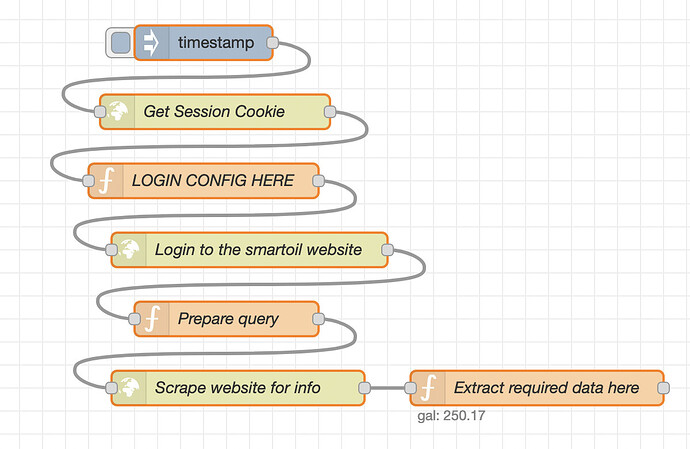Click output port of Extract required data node
Image resolution: width=690 pixels, height=449 pixels.
pyautogui.click(x=664, y=388)
